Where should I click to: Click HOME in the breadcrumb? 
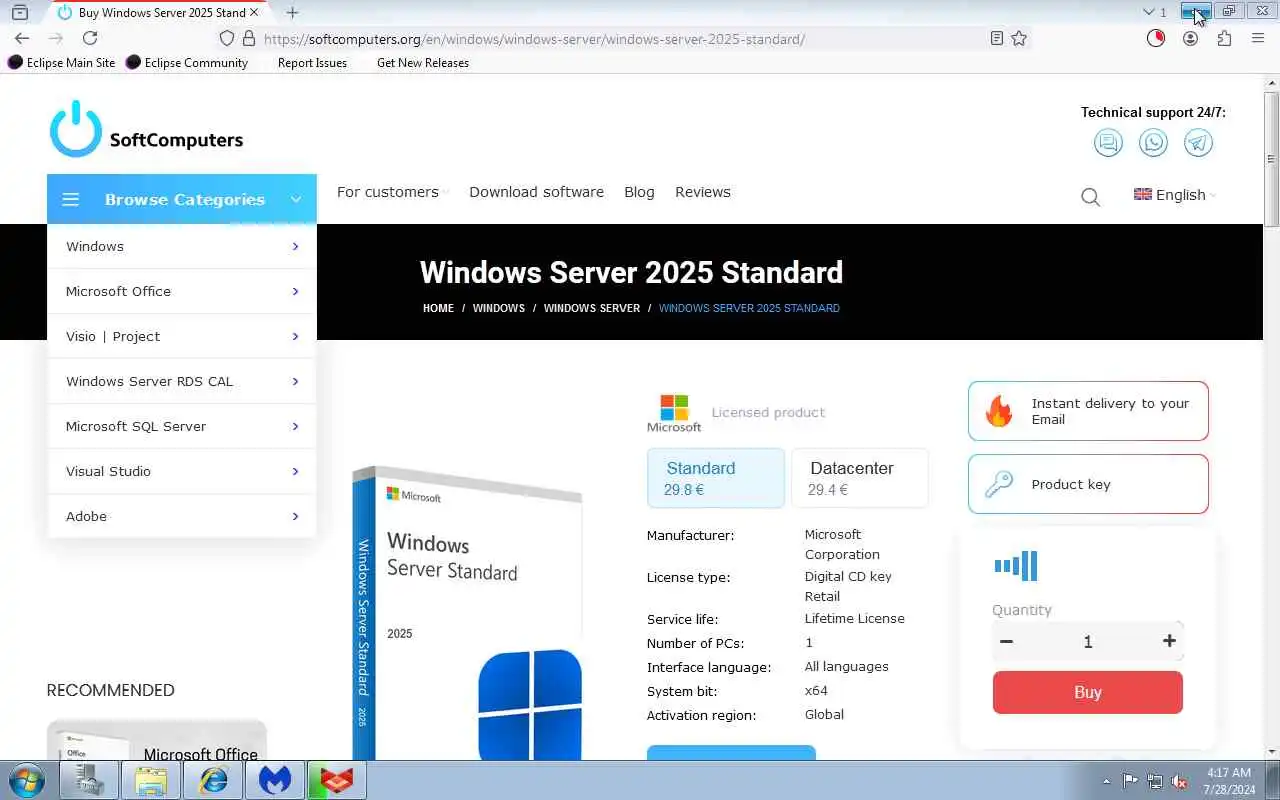[x=438, y=308]
